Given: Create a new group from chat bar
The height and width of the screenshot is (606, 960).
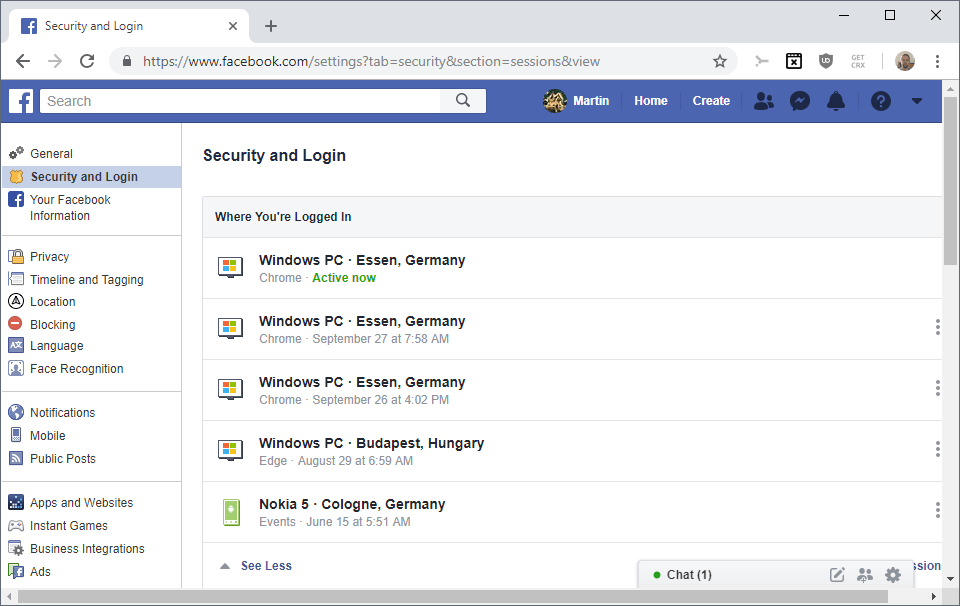Looking at the screenshot, I should pyautogui.click(x=864, y=575).
